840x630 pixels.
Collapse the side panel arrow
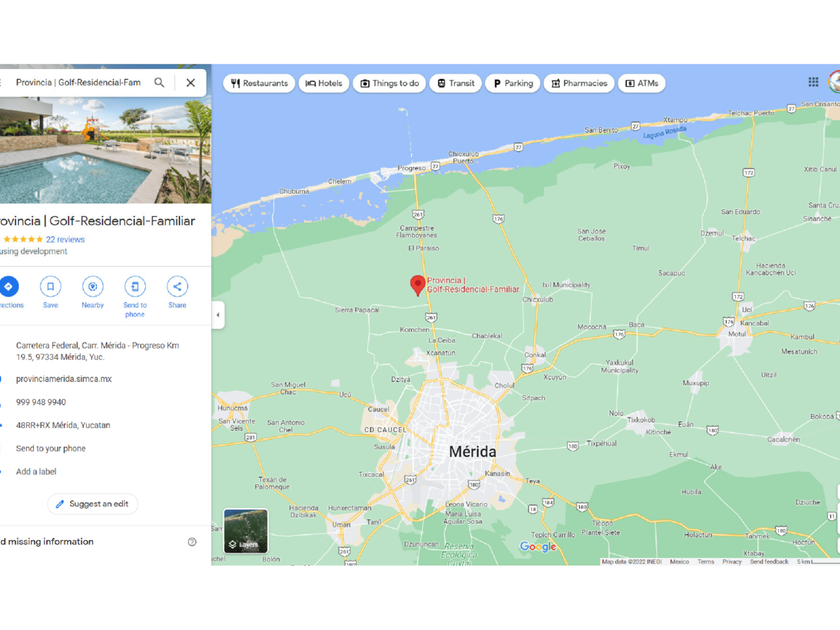[218, 315]
